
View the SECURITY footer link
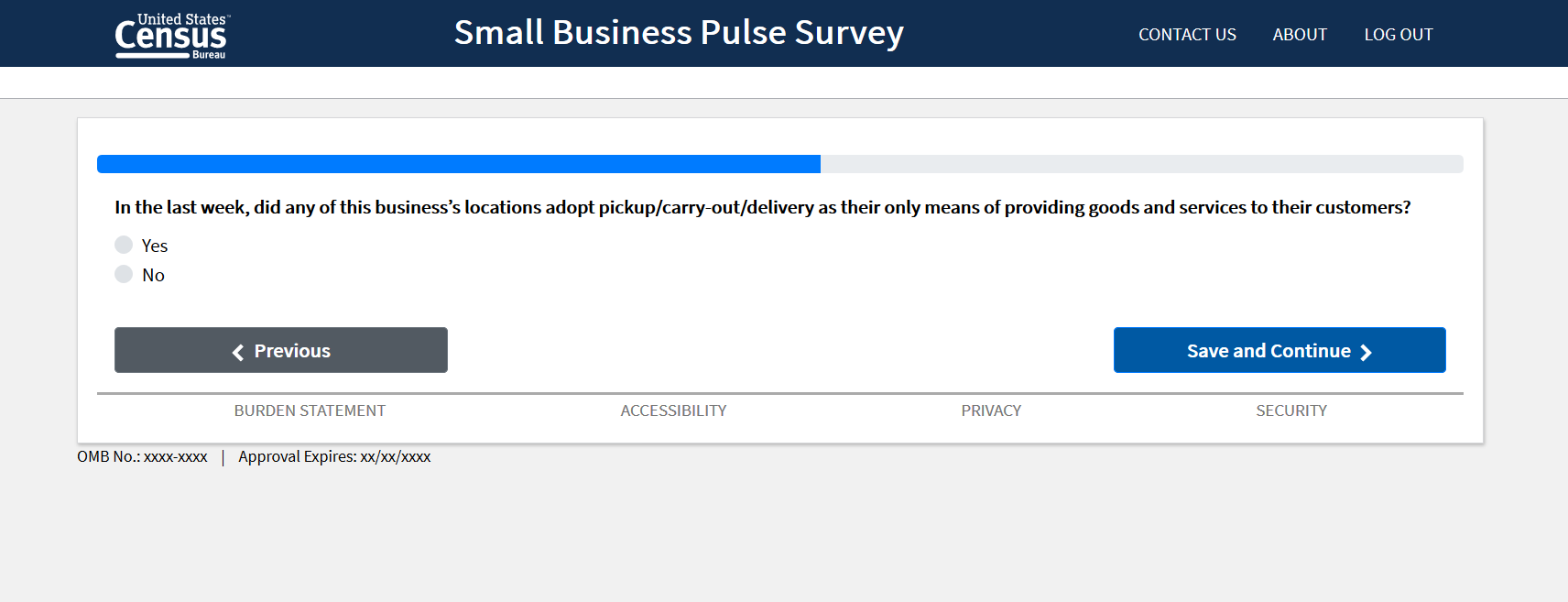[x=1290, y=410]
